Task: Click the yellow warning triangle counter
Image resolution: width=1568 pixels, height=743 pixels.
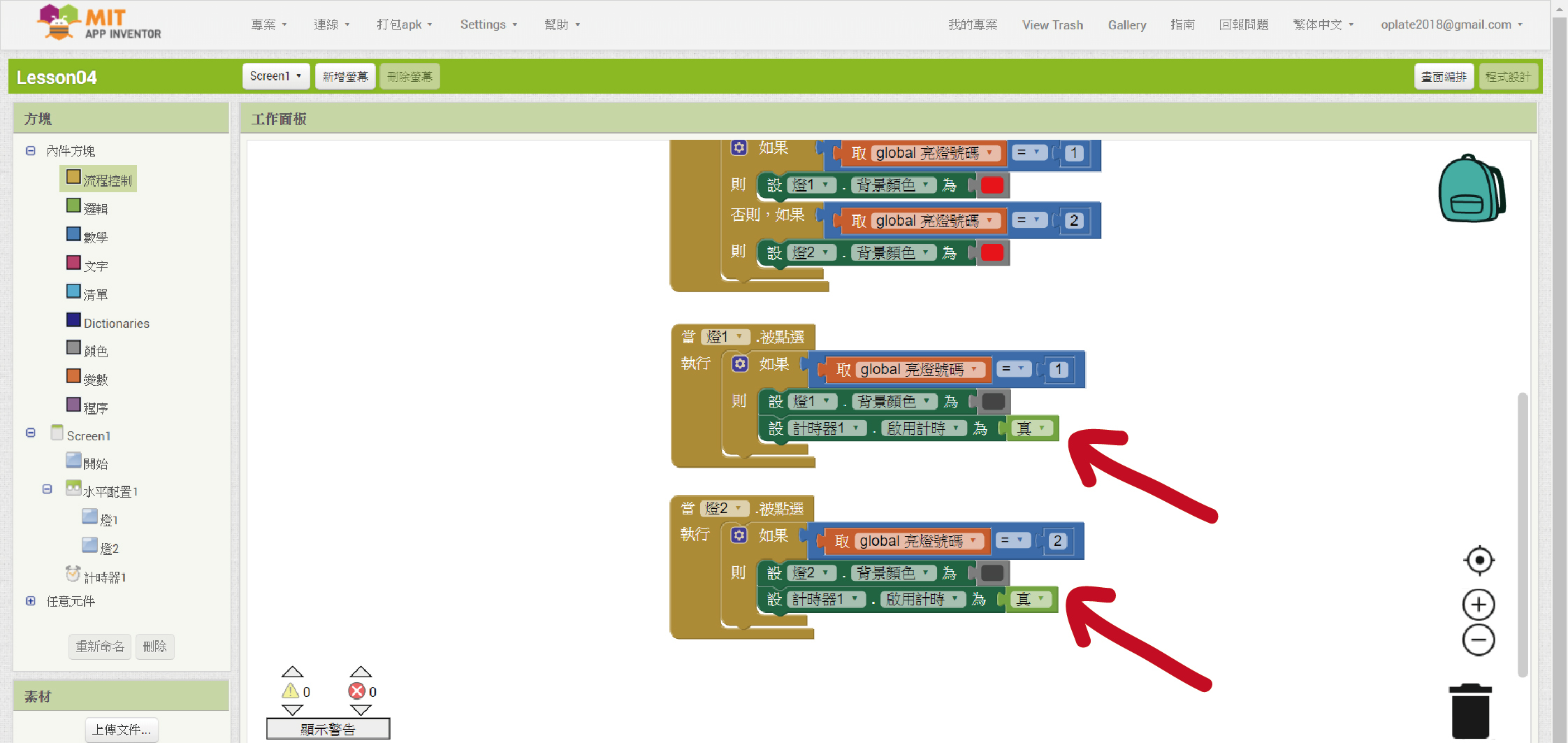Action: point(290,691)
